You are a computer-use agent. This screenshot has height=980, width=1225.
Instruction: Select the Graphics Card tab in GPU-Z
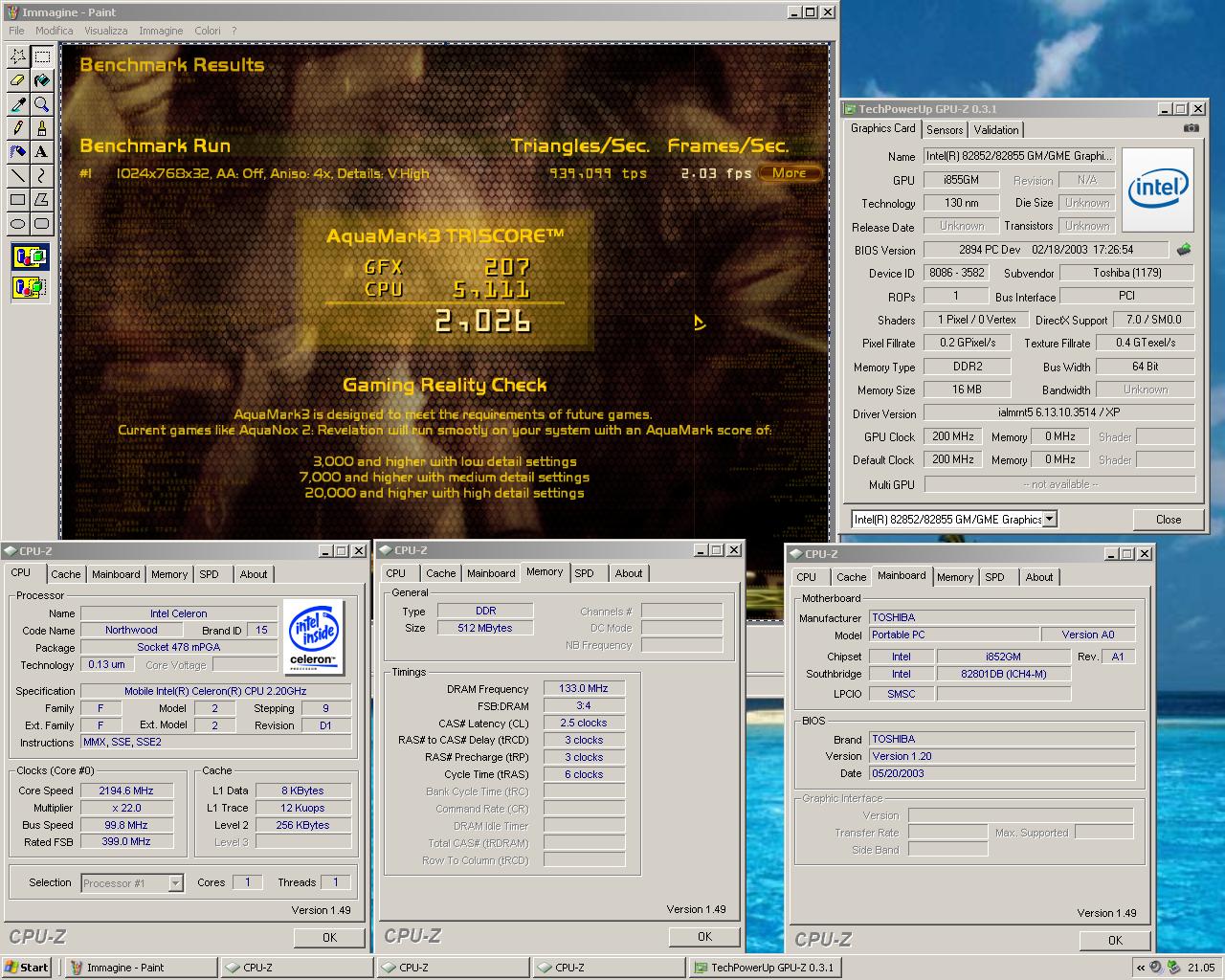tap(883, 128)
